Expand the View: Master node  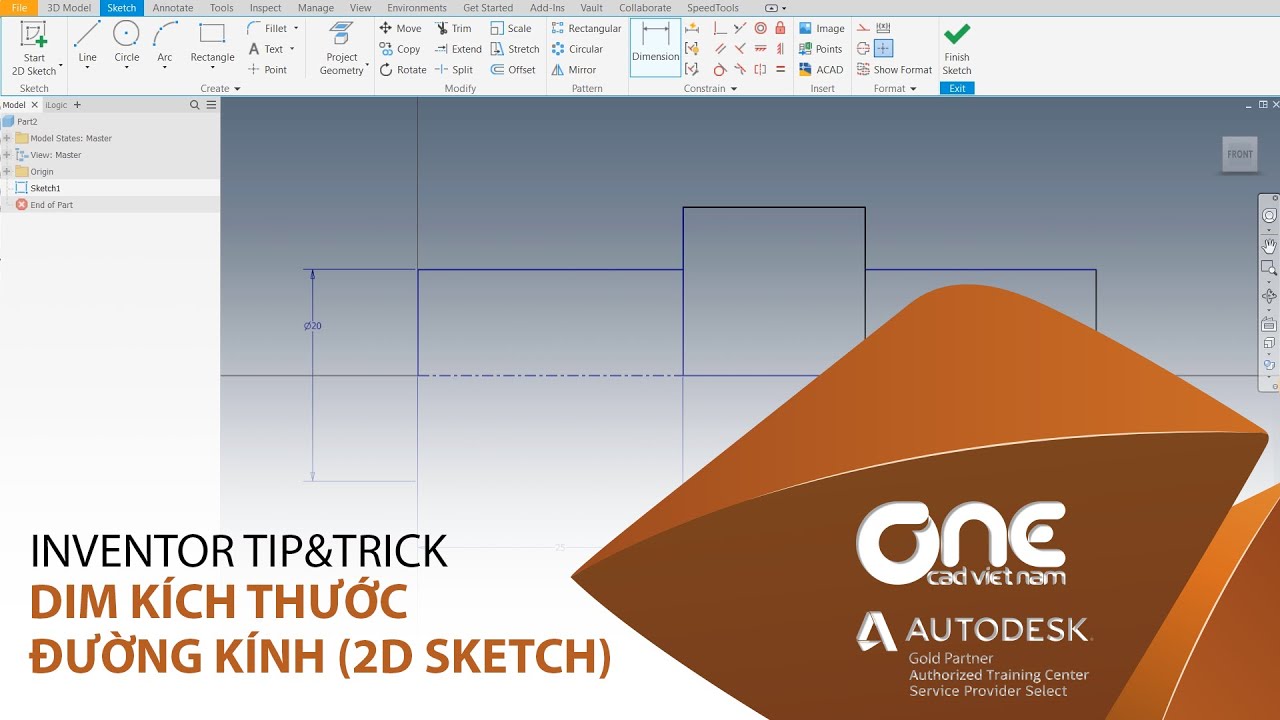(x=7, y=155)
